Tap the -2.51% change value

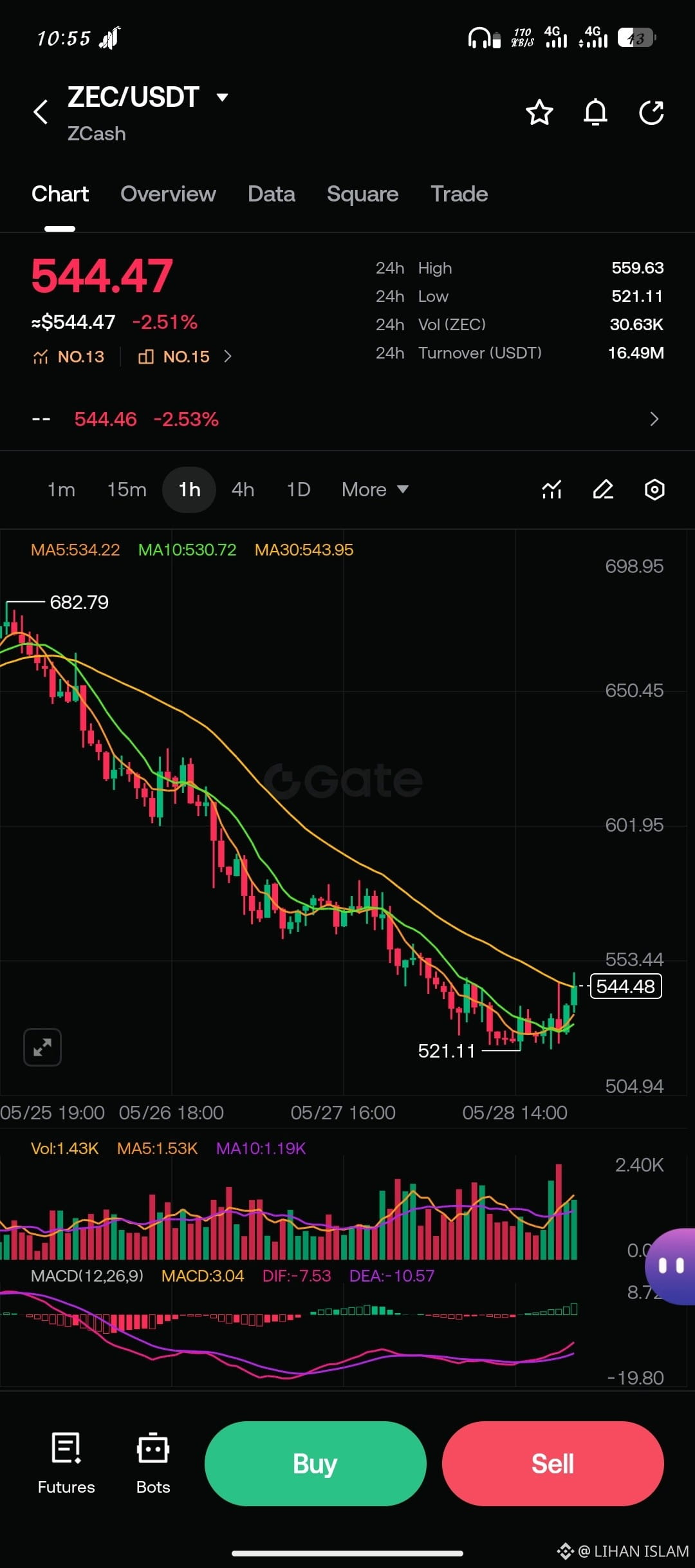pos(165,322)
